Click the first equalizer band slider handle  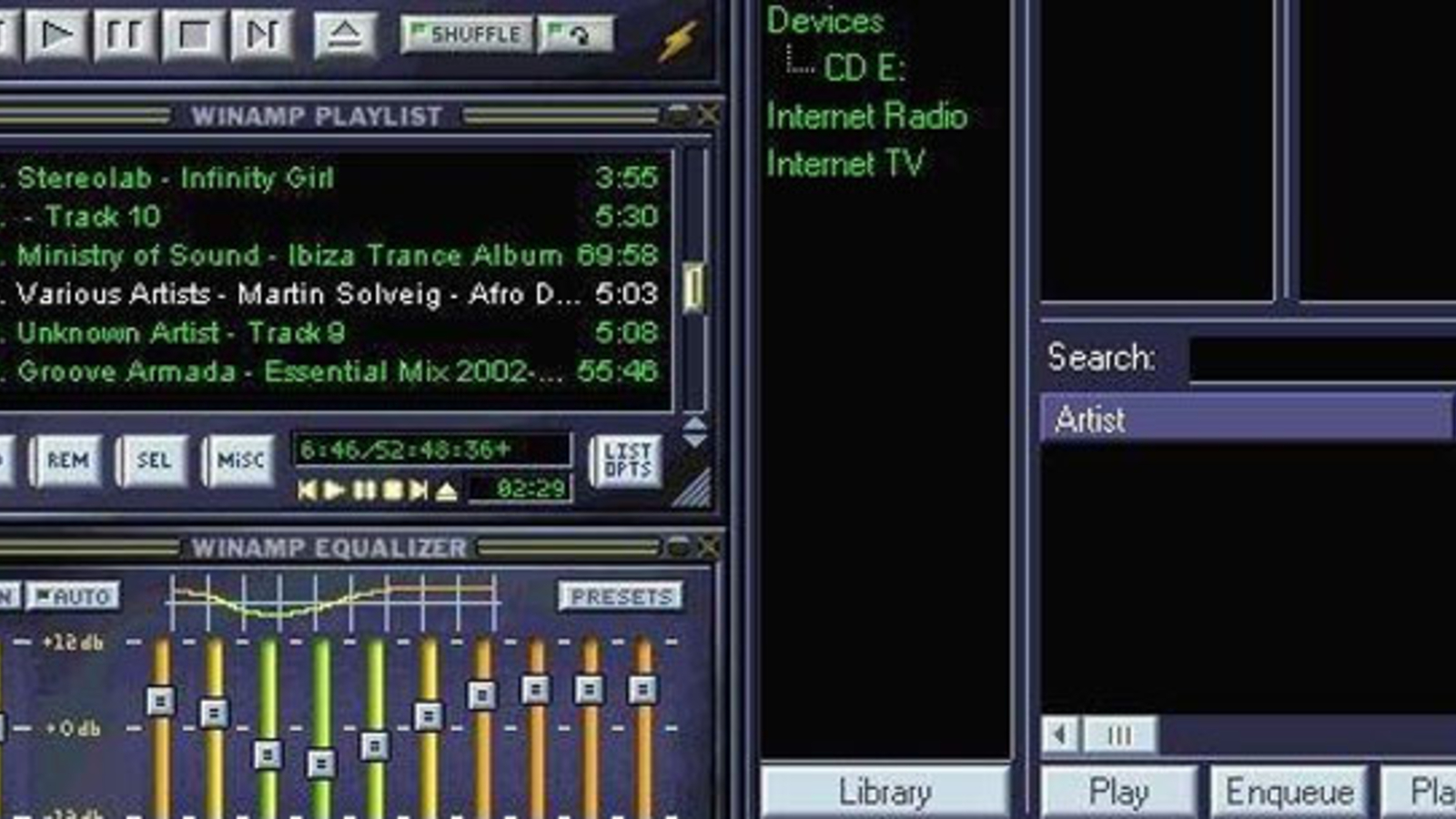click(x=160, y=701)
